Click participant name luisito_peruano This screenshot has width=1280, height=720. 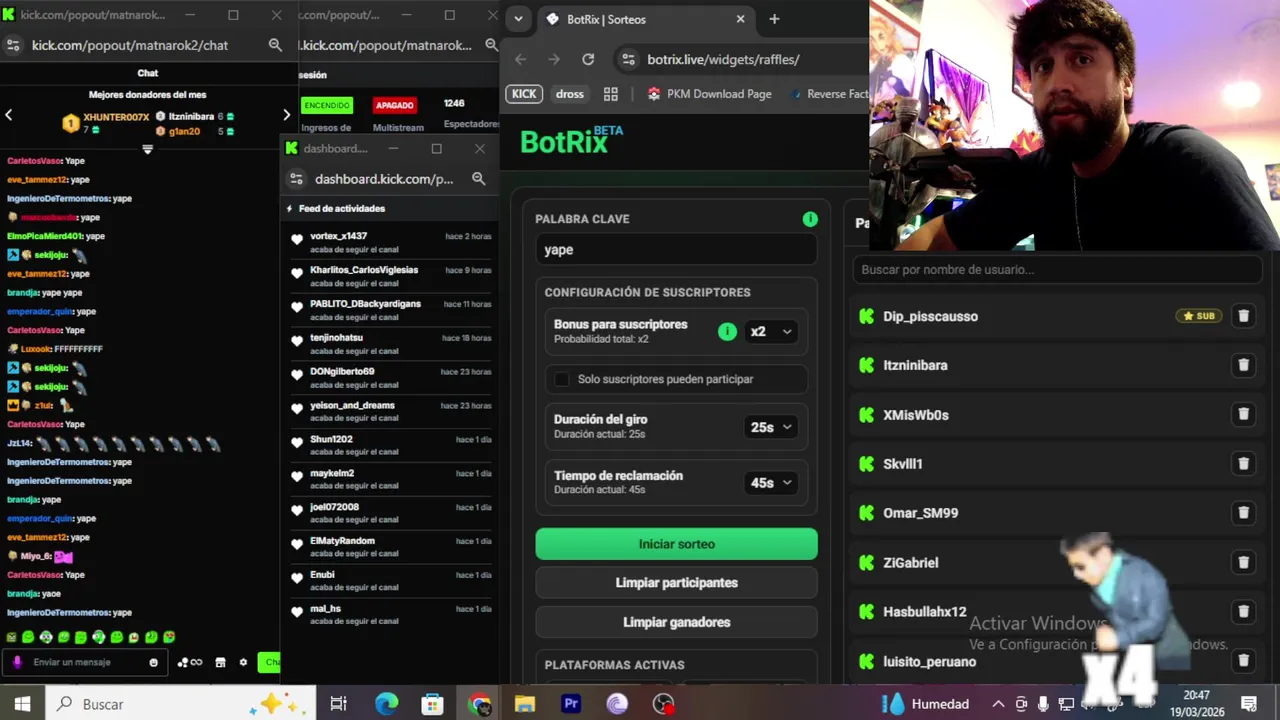point(929,661)
